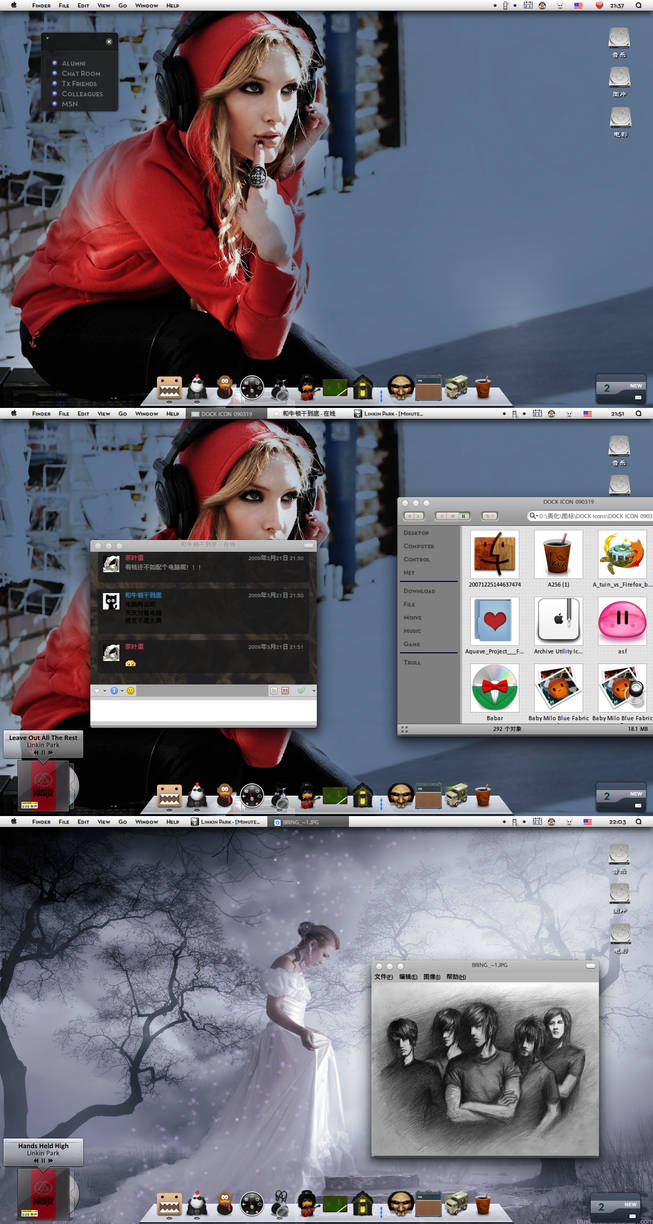Click green checkmark icon in chat toolbar
This screenshot has height=1224, width=653.
pos(300,691)
